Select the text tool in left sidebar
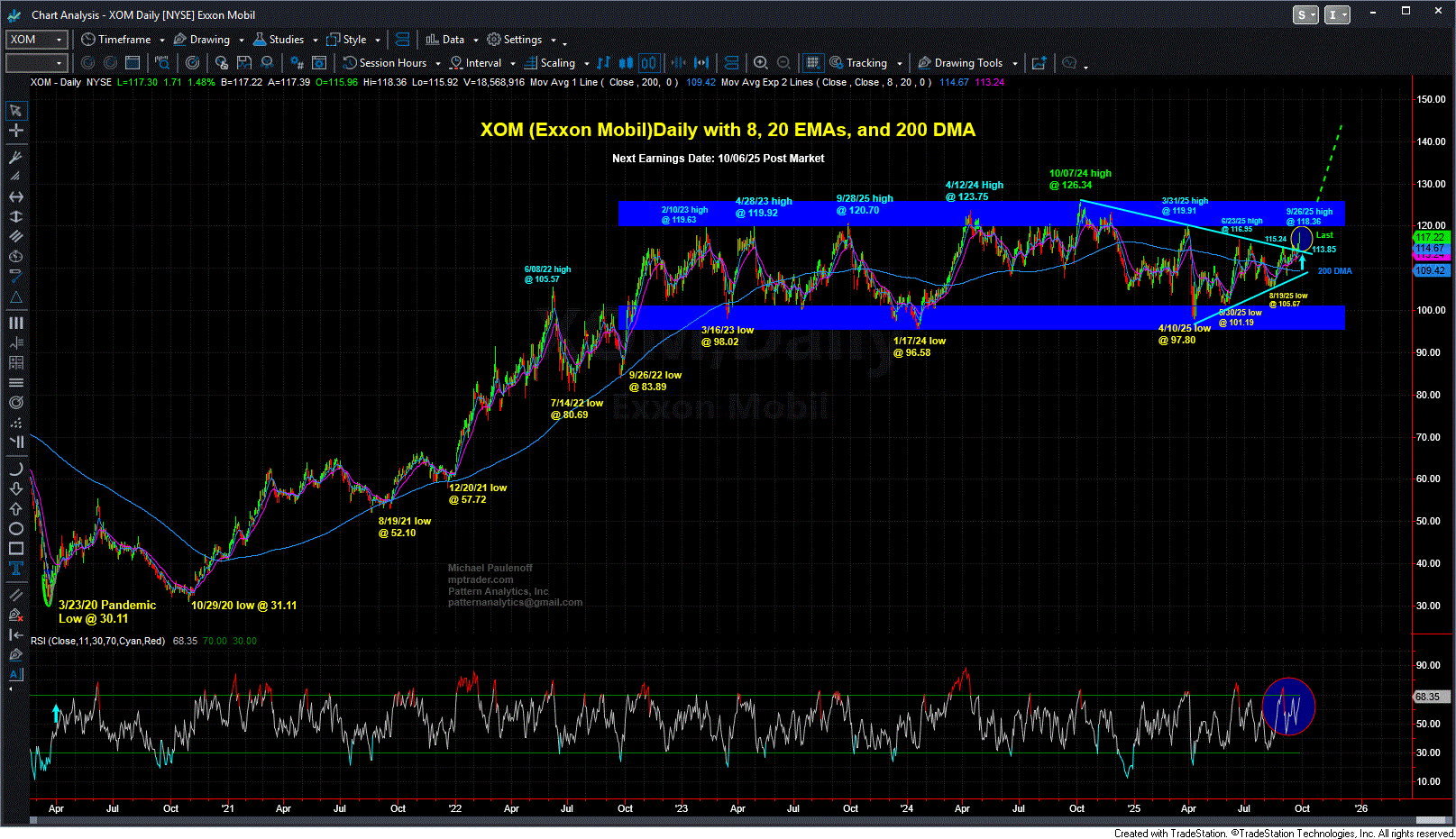 coord(16,569)
